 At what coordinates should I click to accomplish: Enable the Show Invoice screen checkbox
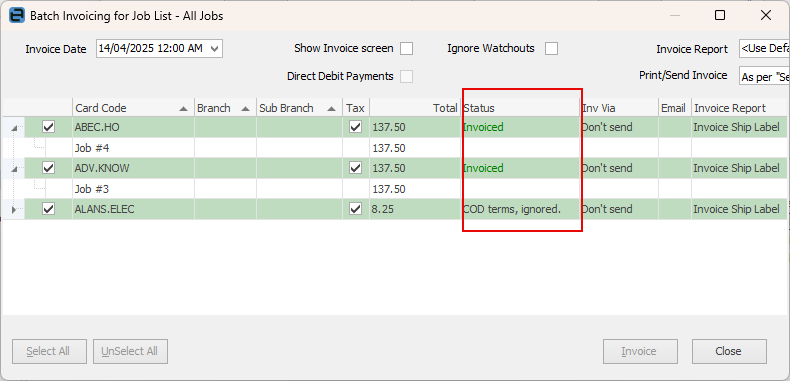(406, 49)
